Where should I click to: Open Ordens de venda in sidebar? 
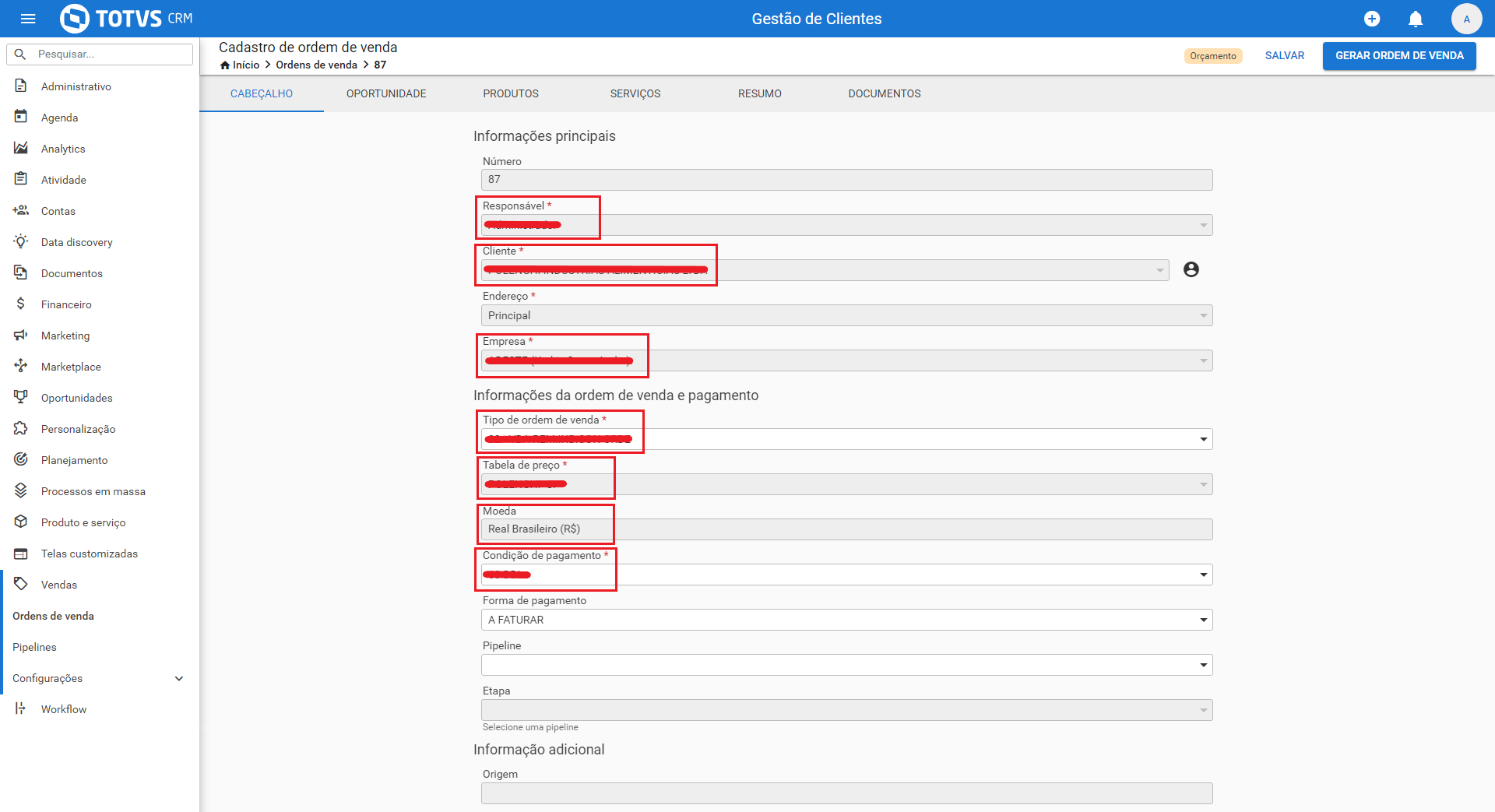[53, 616]
